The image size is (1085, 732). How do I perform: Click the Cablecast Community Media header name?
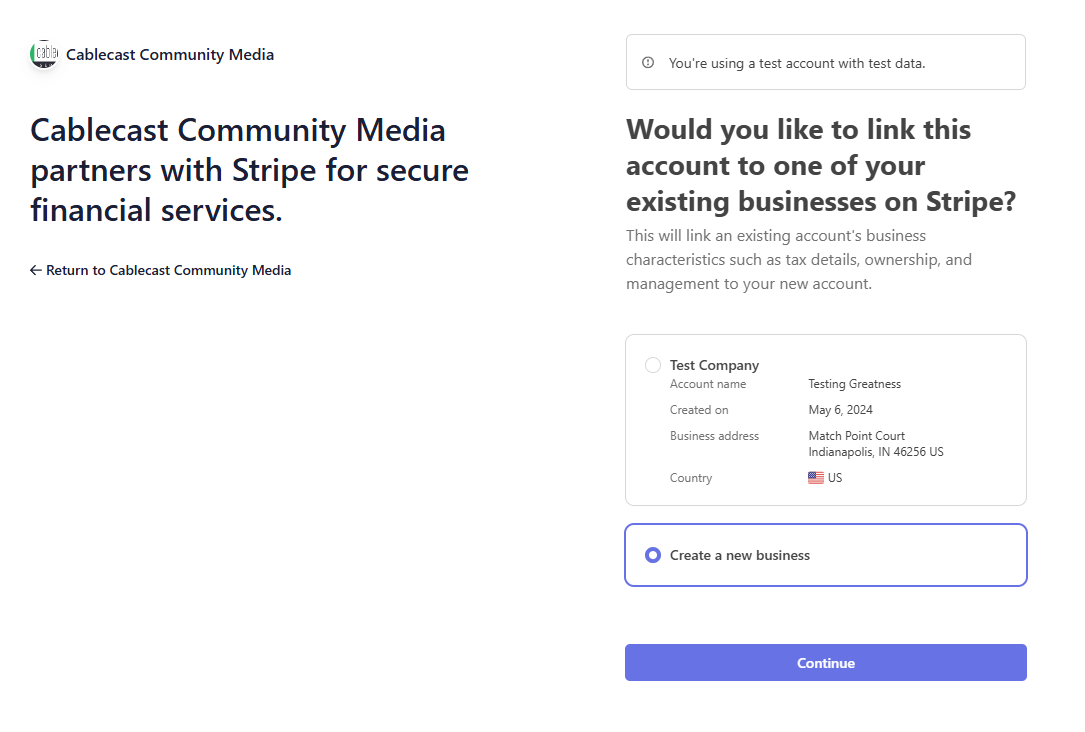click(x=170, y=55)
